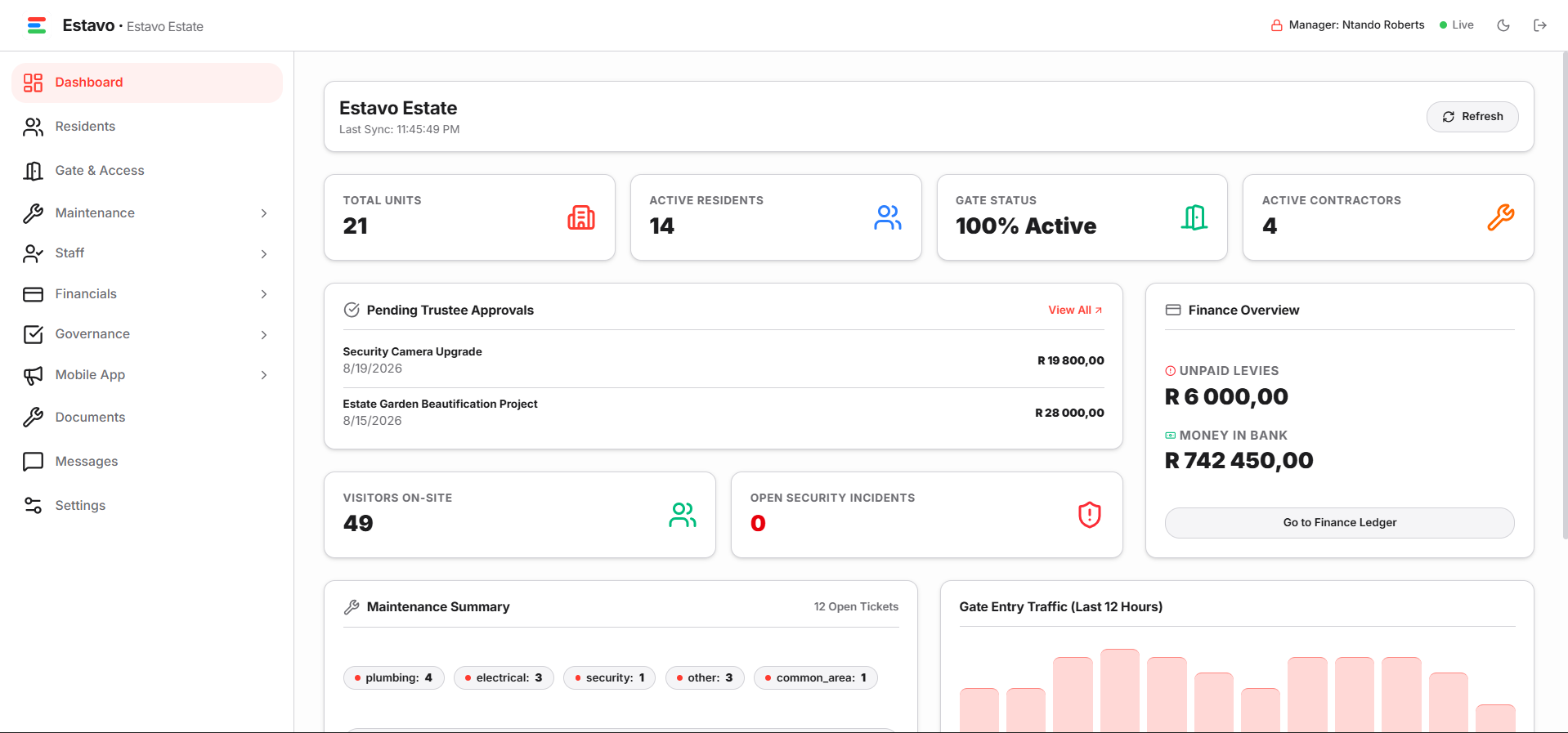Viewport: 1568px width, 733px height.
Task: Expand the Staff submenu chevron
Action: (x=264, y=254)
